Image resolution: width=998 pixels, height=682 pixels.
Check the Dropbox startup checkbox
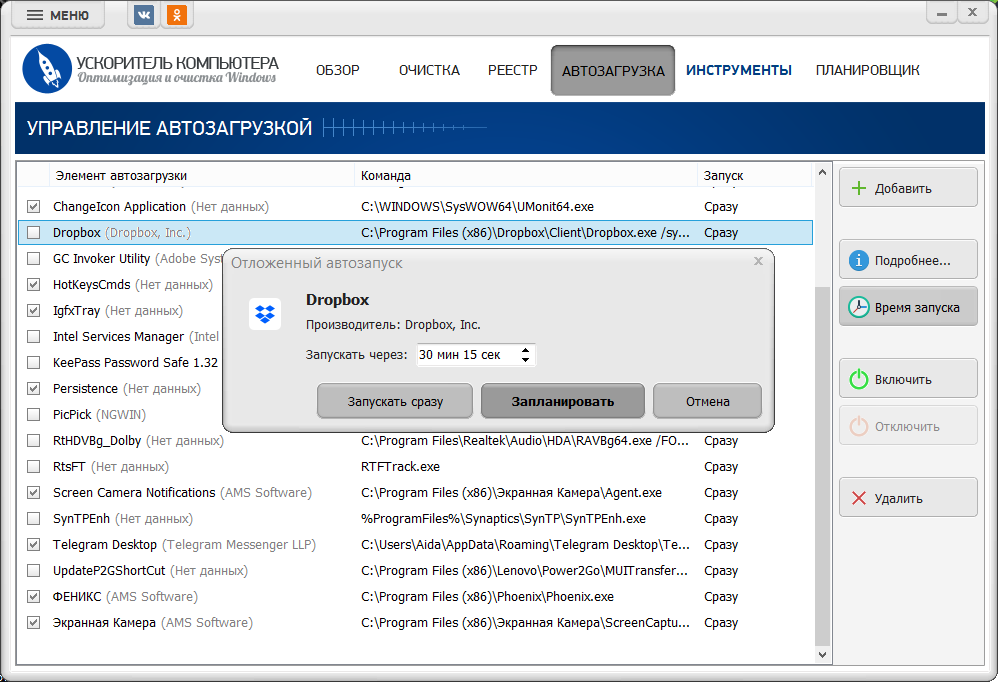[34, 233]
